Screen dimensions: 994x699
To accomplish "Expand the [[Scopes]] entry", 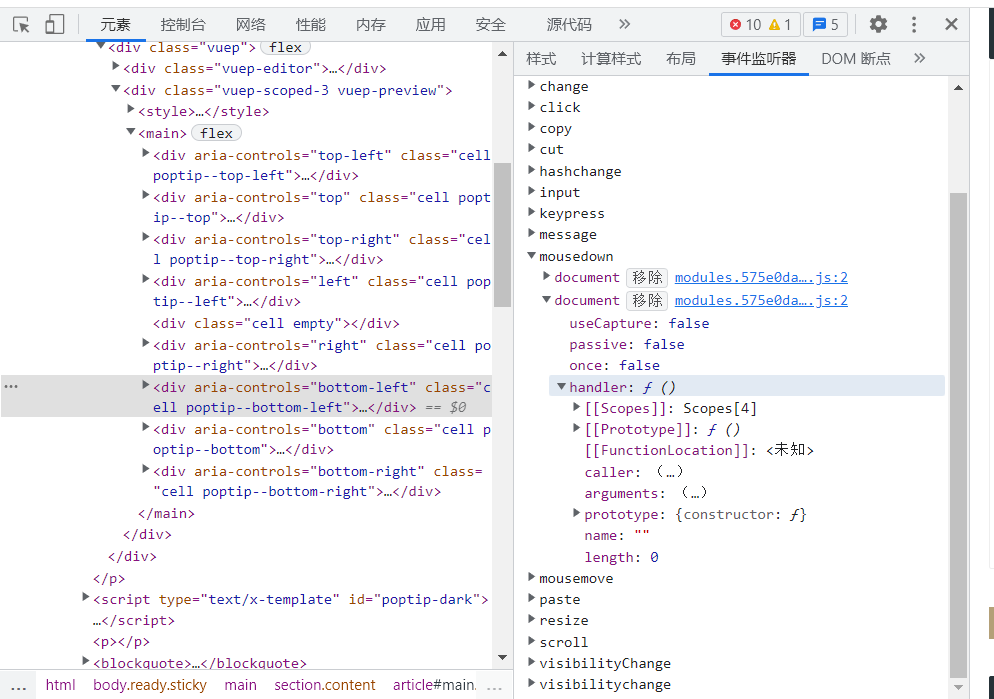I will click(x=577, y=408).
